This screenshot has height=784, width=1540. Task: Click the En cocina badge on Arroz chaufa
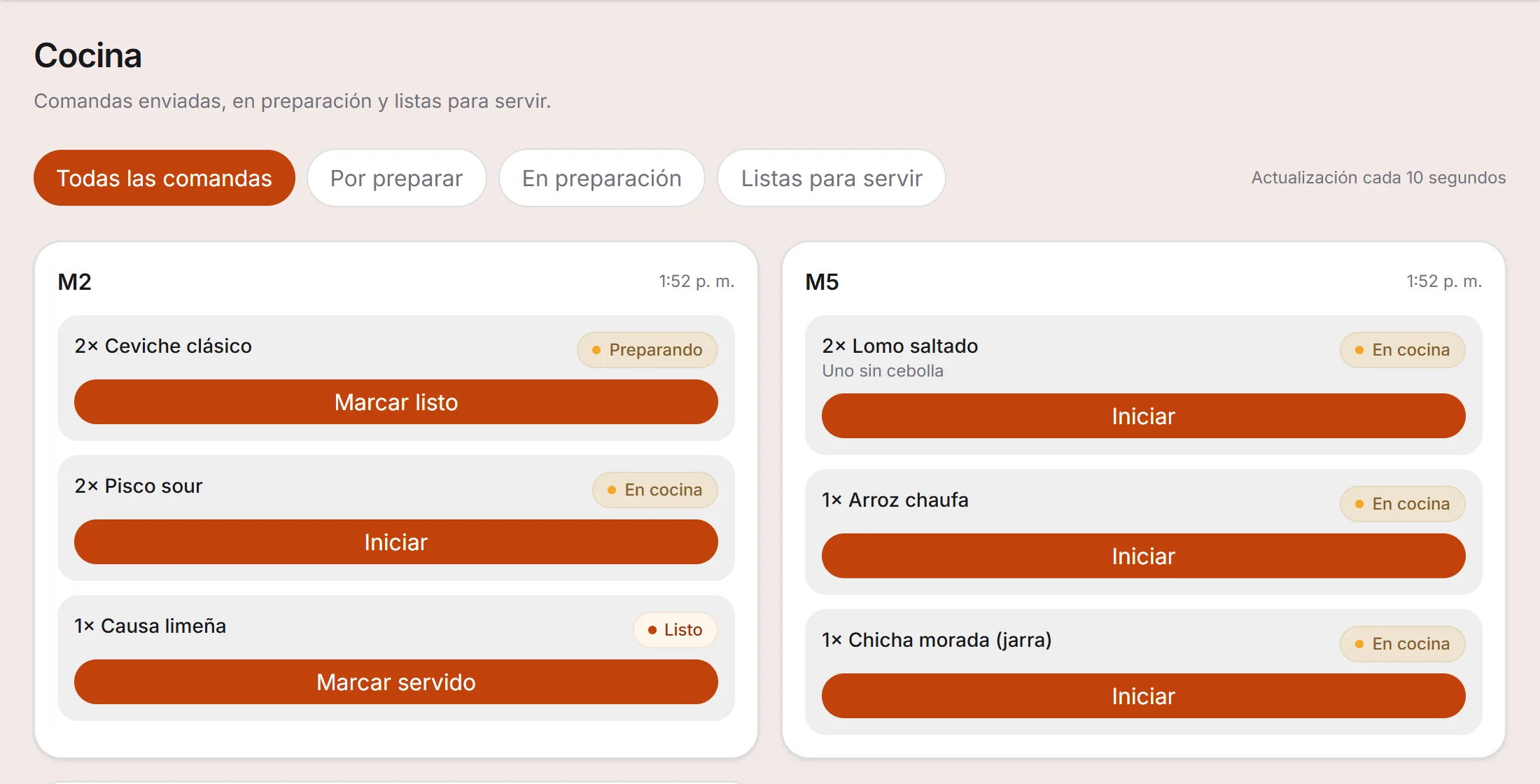1402,503
